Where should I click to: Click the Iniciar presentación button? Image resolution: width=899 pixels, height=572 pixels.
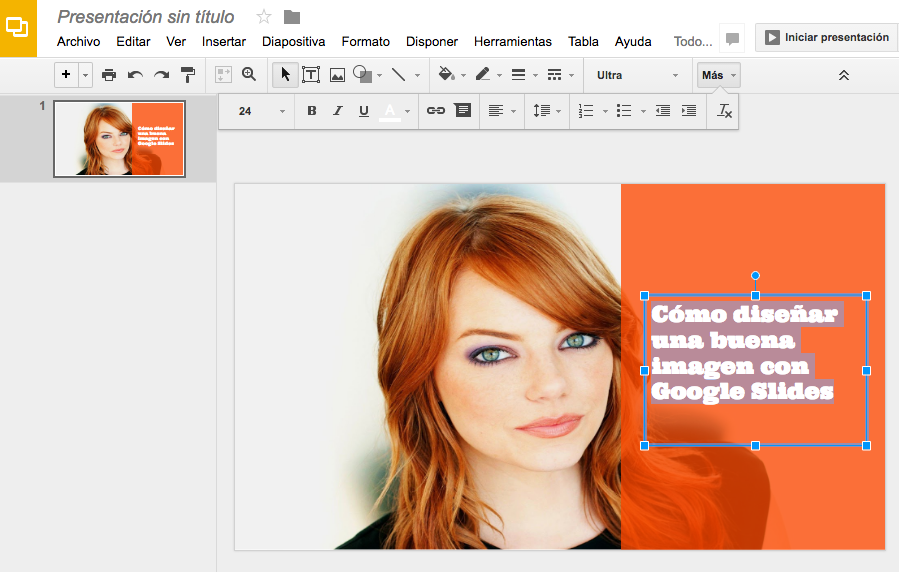826,38
